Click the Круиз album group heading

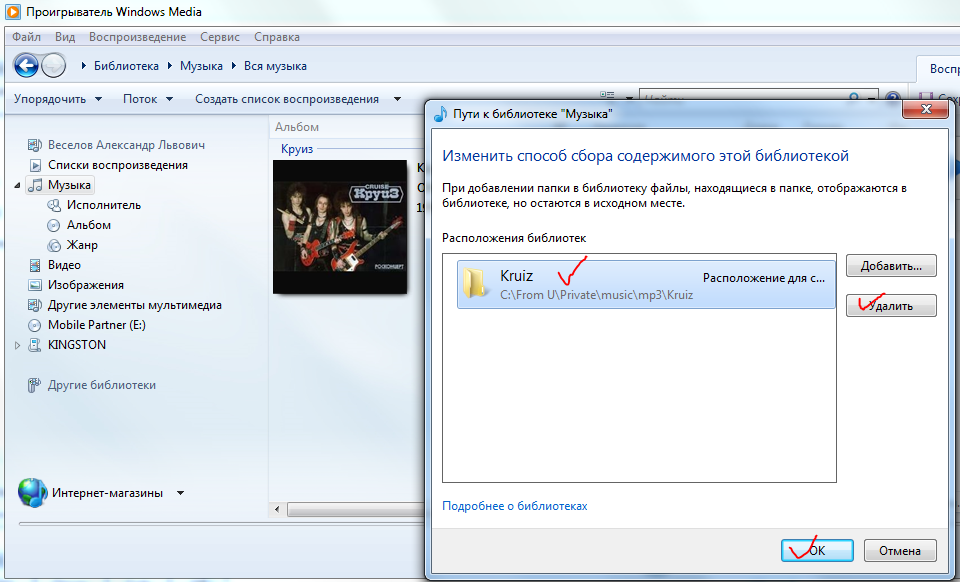point(297,149)
